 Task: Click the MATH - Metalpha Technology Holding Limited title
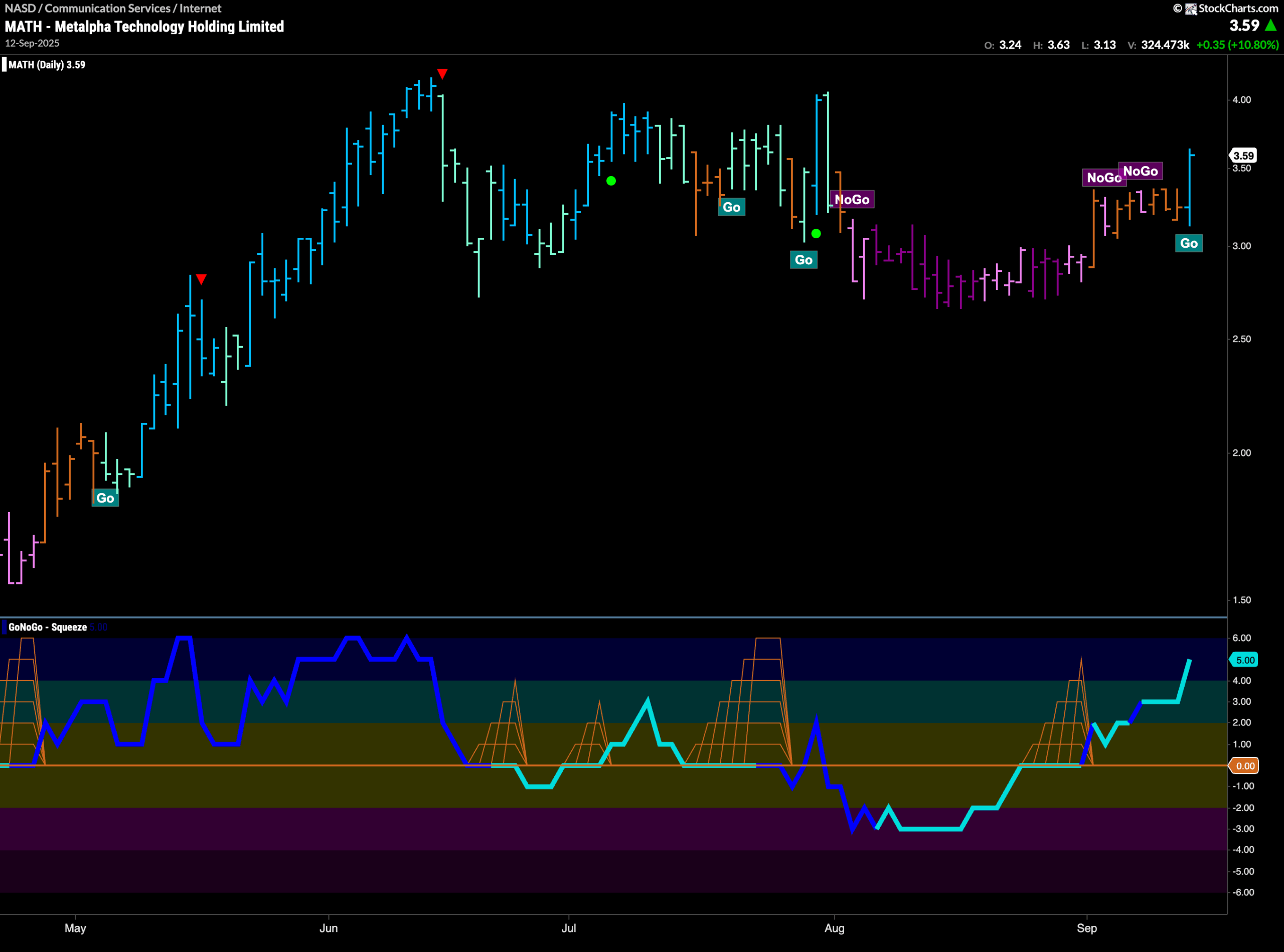[x=144, y=27]
